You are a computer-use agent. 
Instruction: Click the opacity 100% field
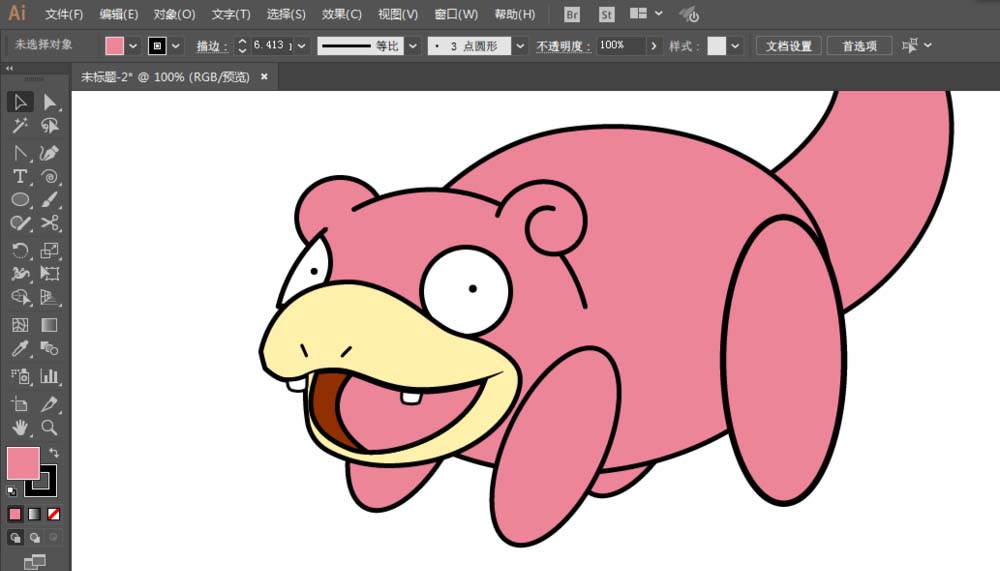click(x=620, y=46)
